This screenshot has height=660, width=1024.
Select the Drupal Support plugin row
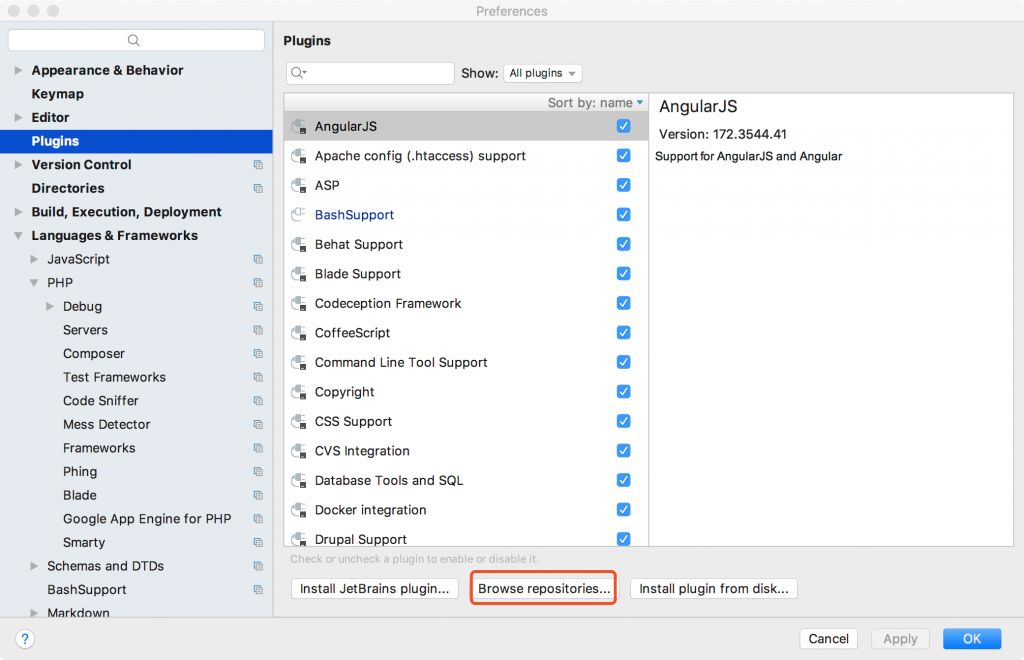click(x=466, y=539)
